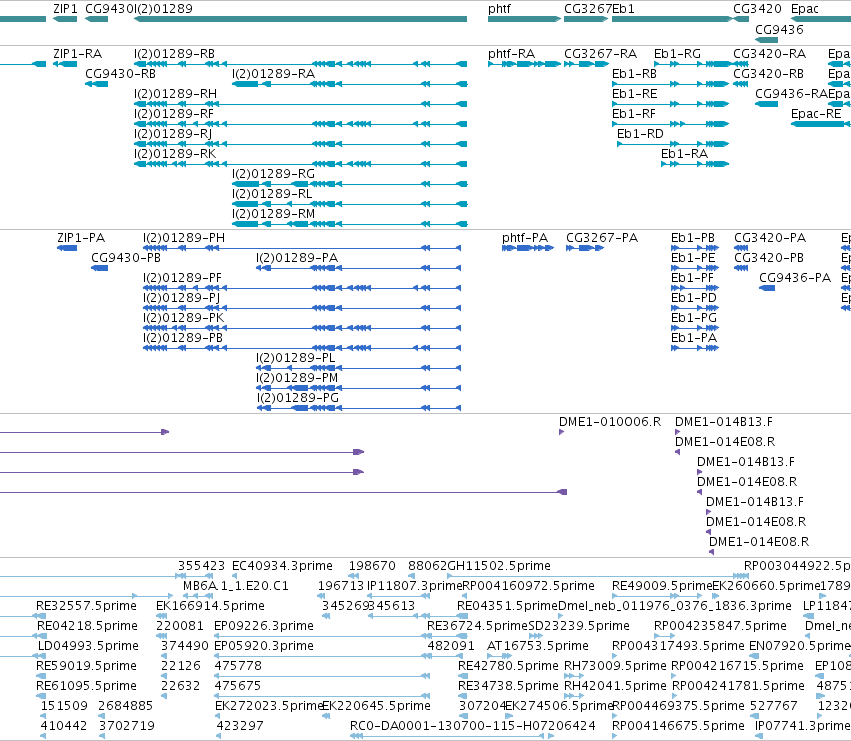Viewport: 851px width, 741px height.
Task: Click the Eb1-PD protein label
Action: [x=694, y=298]
